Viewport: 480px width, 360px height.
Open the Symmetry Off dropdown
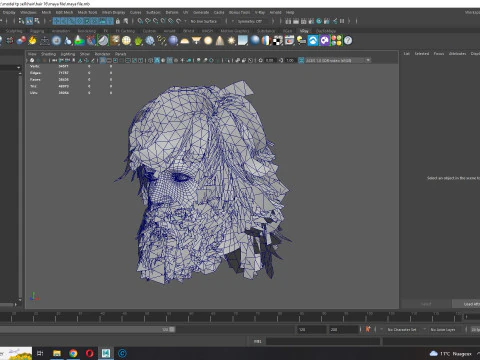[x=250, y=21]
